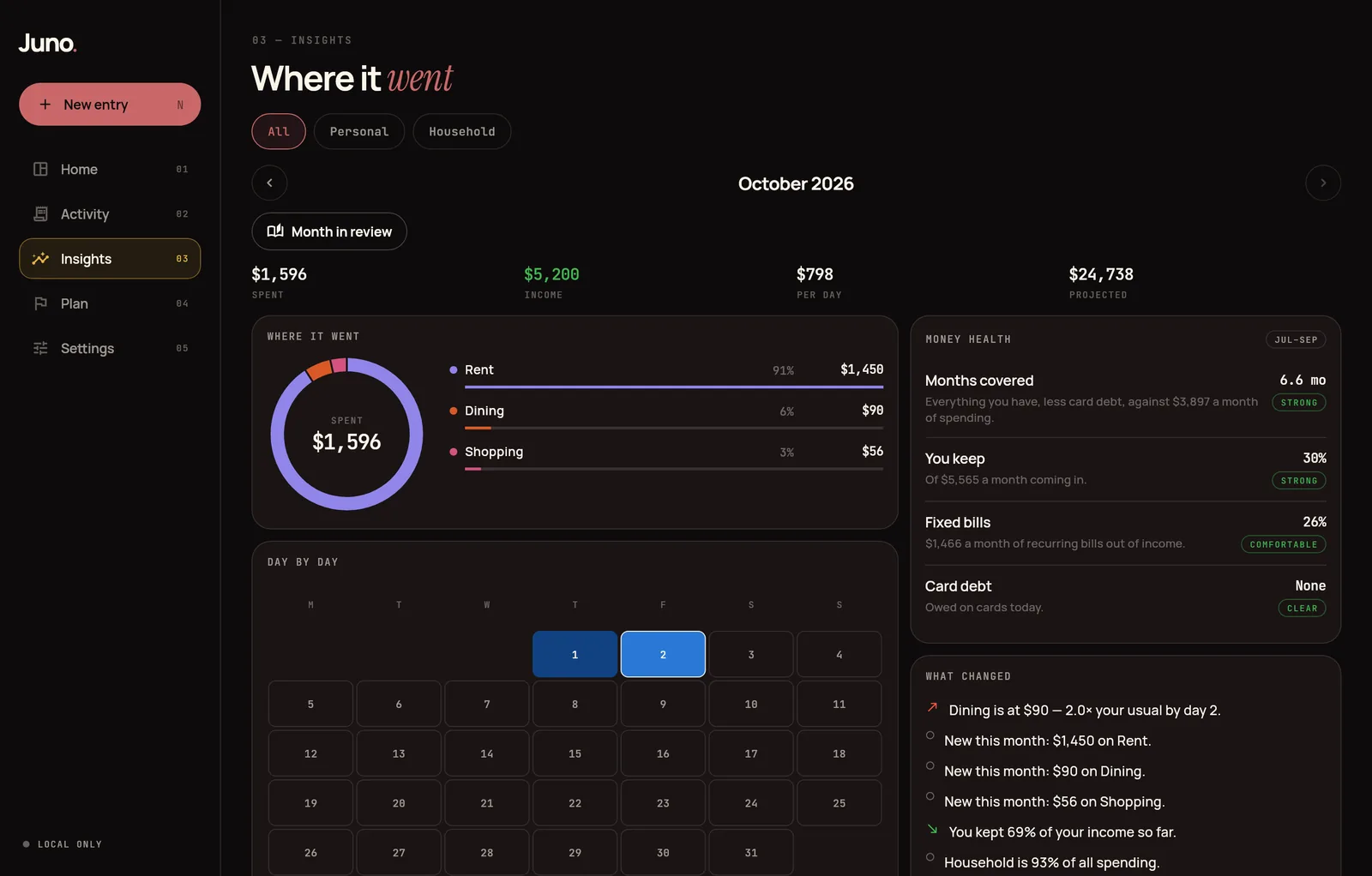Select day 1 in the calendar
This screenshot has height=876, width=1372.
(x=575, y=654)
